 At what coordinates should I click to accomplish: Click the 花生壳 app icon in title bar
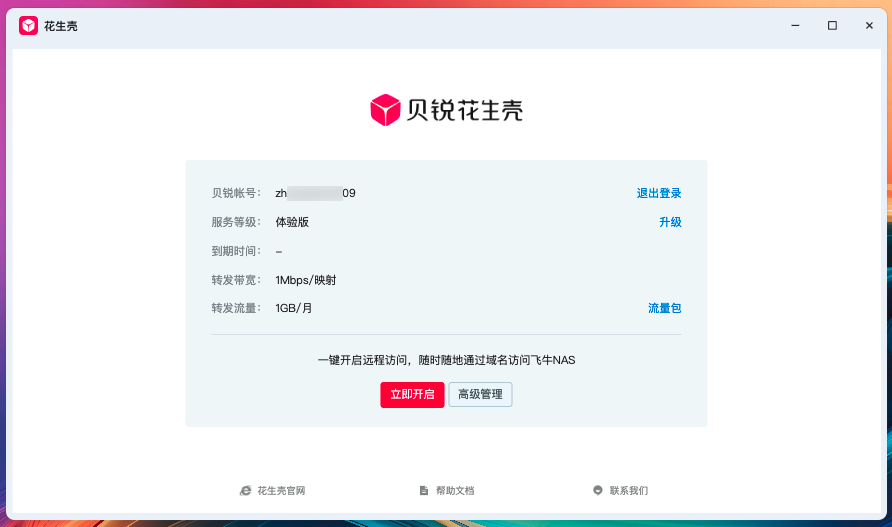tap(28, 26)
